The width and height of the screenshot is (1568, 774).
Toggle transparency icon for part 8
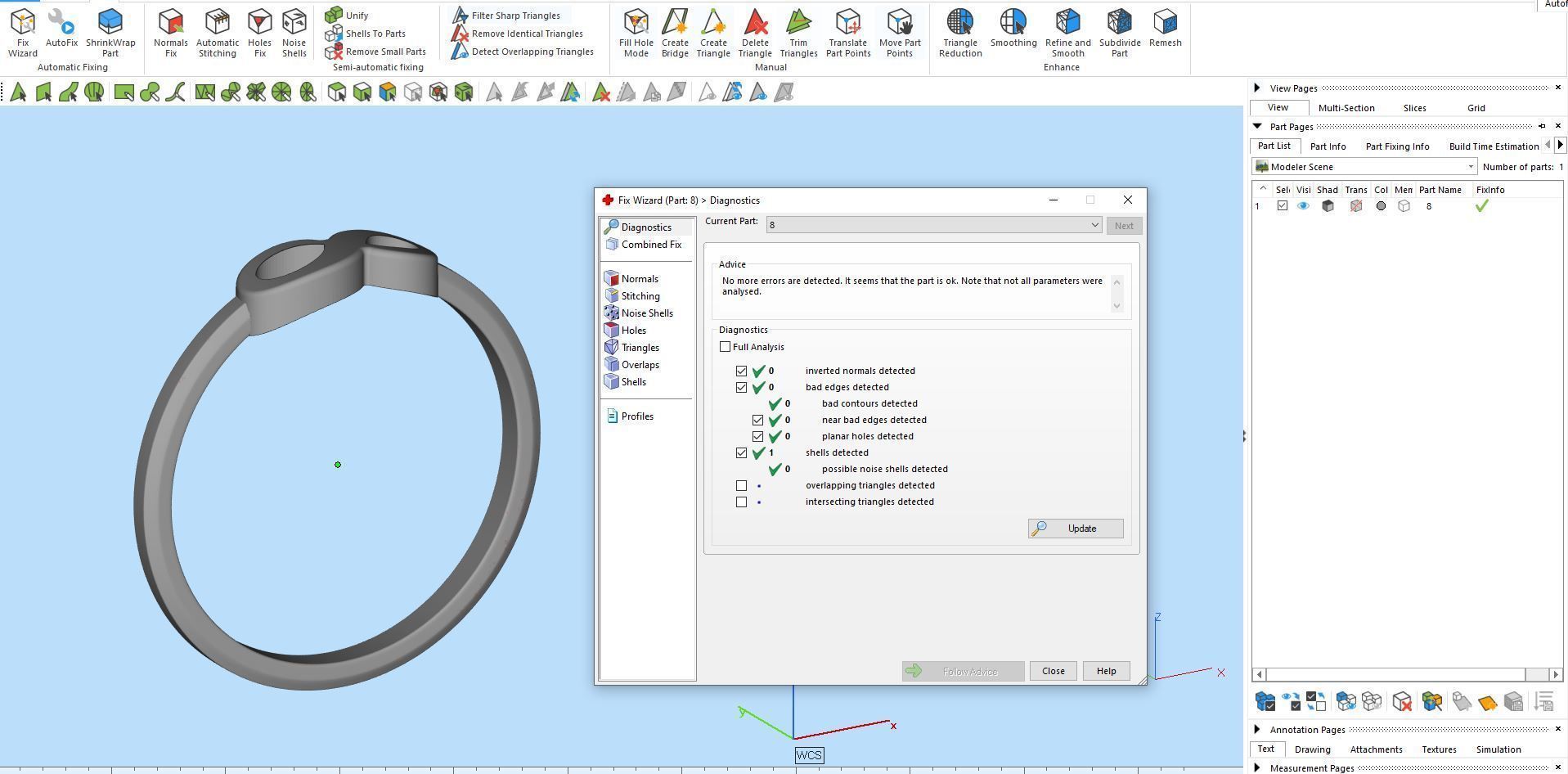[x=1355, y=206]
